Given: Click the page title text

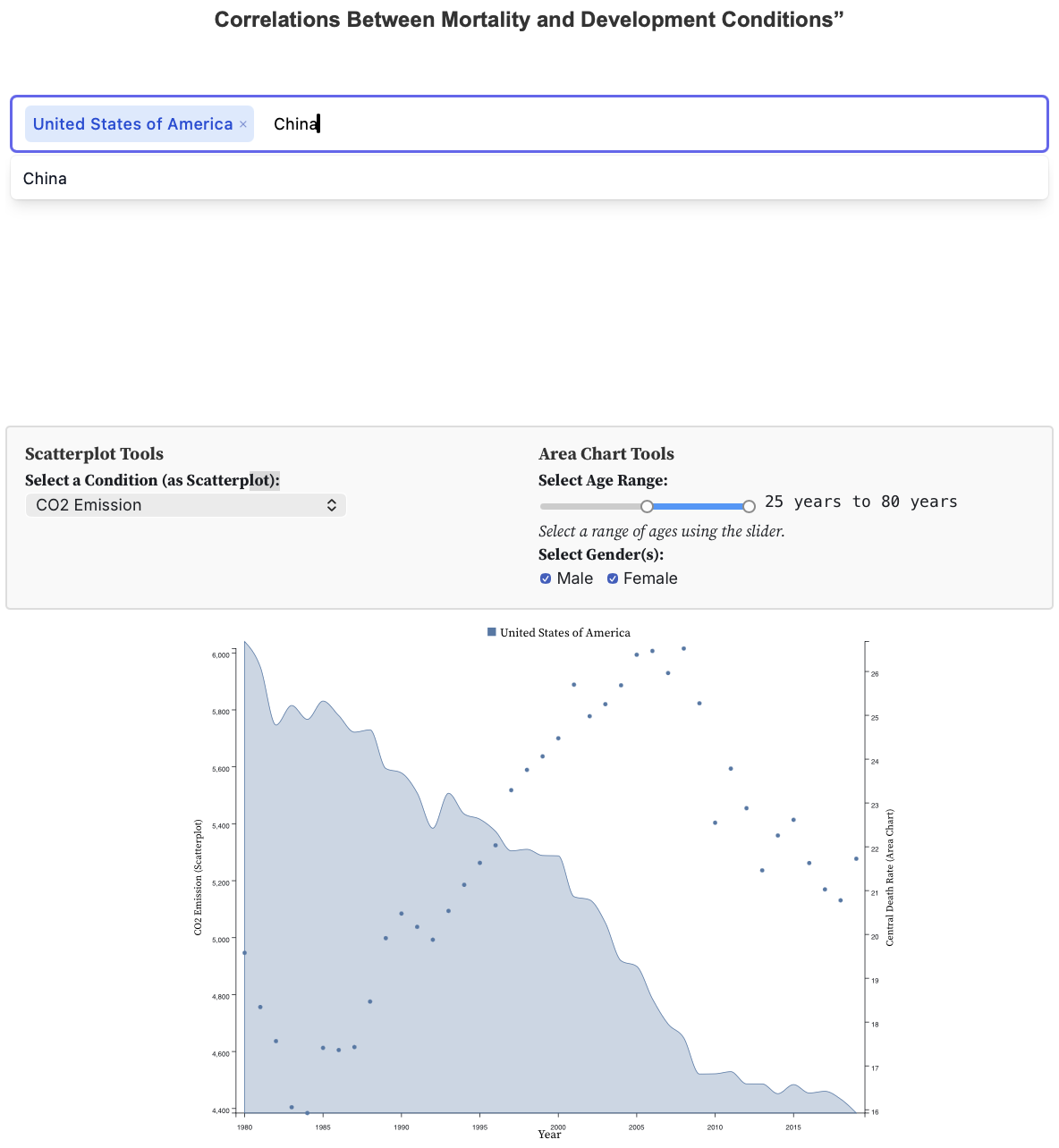Looking at the screenshot, I should click(x=528, y=19).
